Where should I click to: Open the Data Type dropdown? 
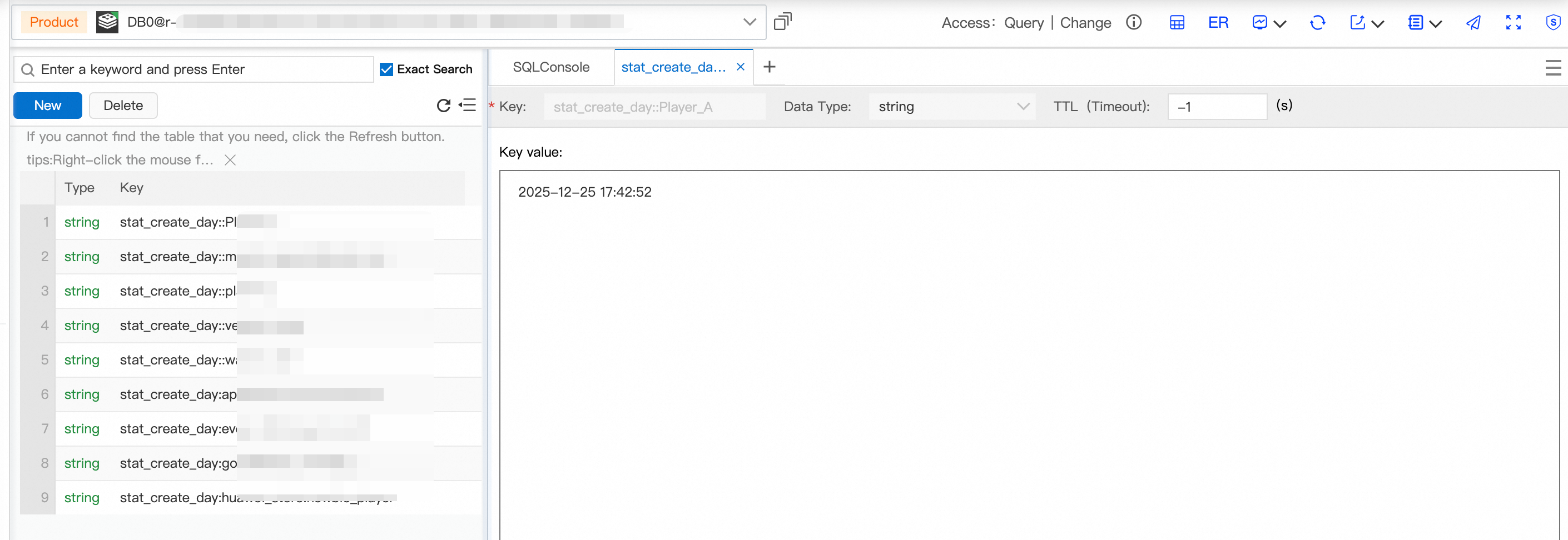point(951,107)
